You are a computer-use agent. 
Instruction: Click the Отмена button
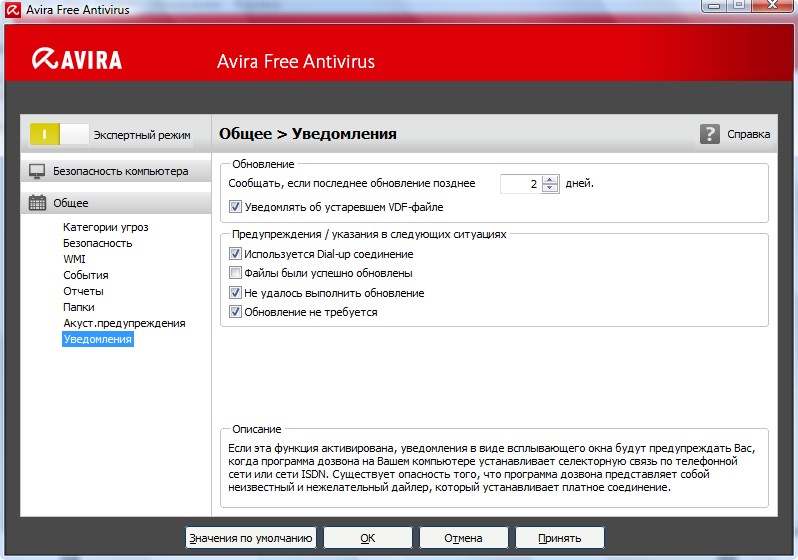[463, 538]
